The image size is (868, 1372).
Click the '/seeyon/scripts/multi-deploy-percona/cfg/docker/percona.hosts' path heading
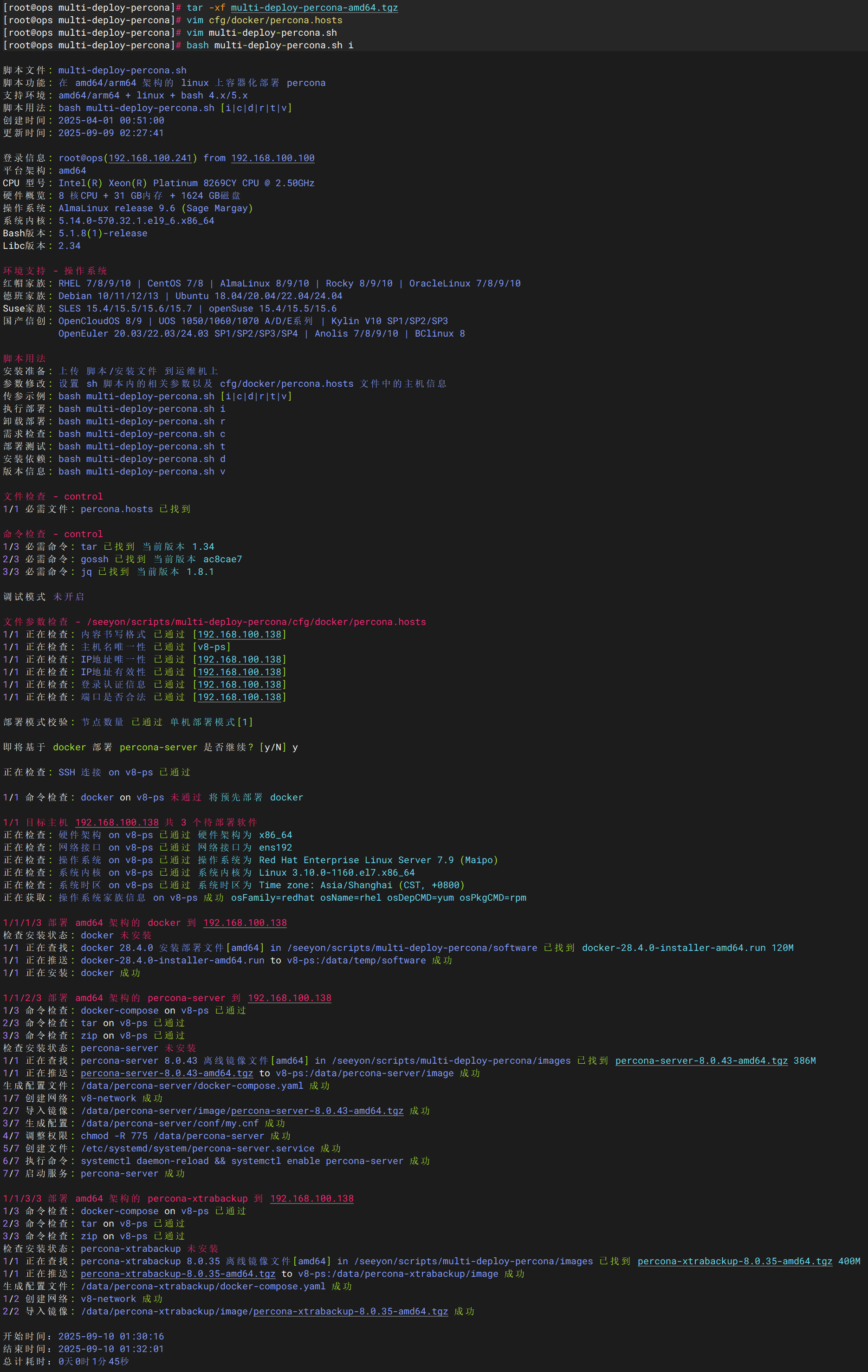tap(256, 622)
